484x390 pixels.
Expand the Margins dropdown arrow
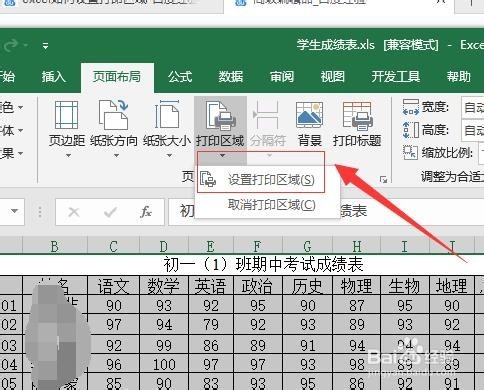68,155
